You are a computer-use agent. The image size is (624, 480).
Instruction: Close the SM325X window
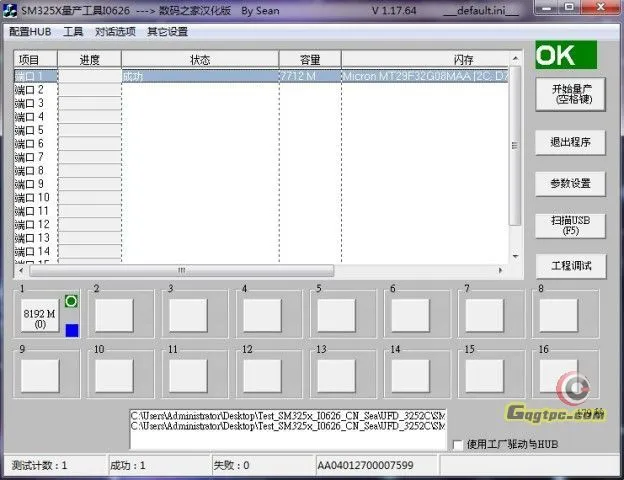(601, 8)
